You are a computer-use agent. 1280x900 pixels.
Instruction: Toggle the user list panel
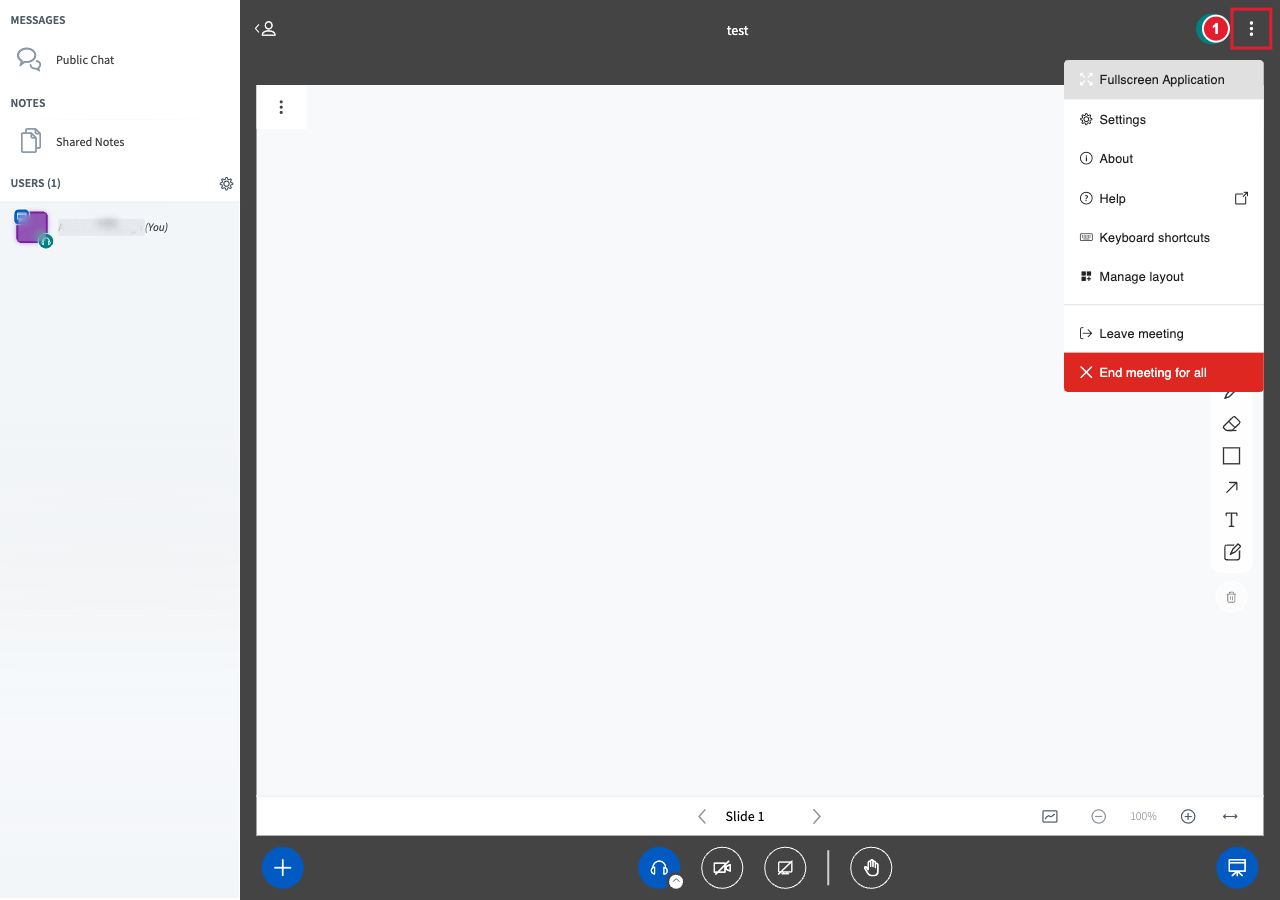[265, 29]
